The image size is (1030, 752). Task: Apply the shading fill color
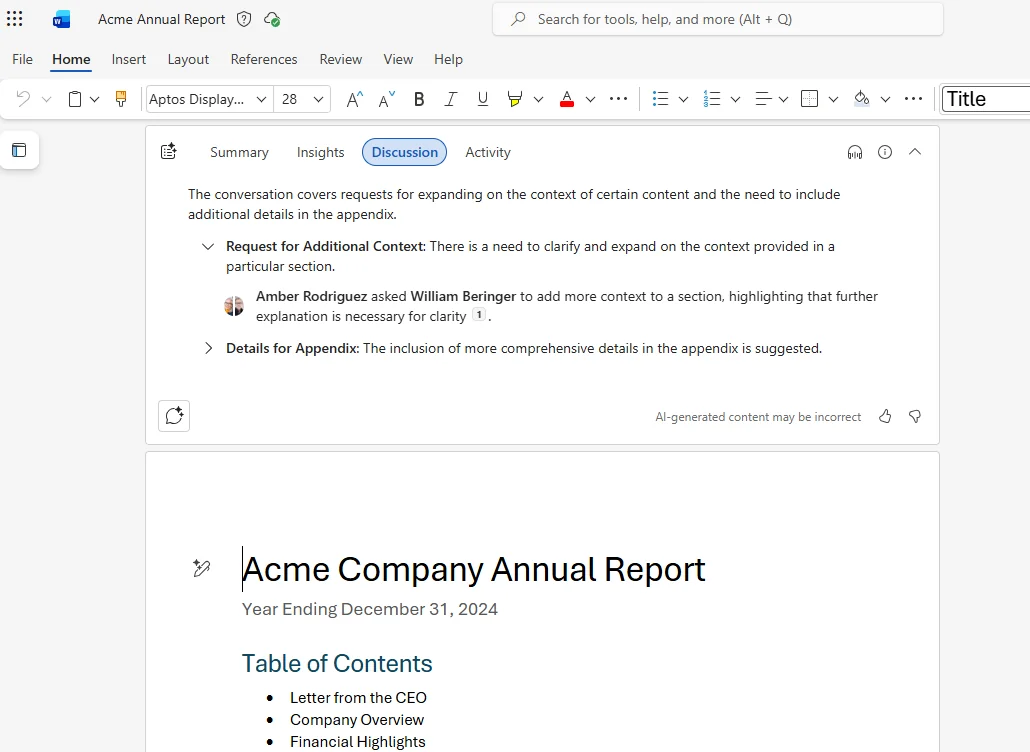(862, 99)
